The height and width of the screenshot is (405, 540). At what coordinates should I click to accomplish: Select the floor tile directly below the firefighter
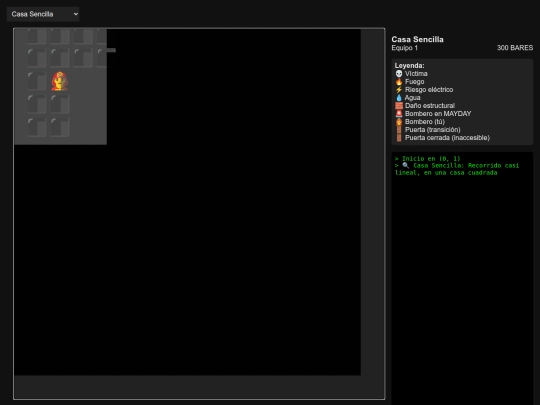point(60,104)
